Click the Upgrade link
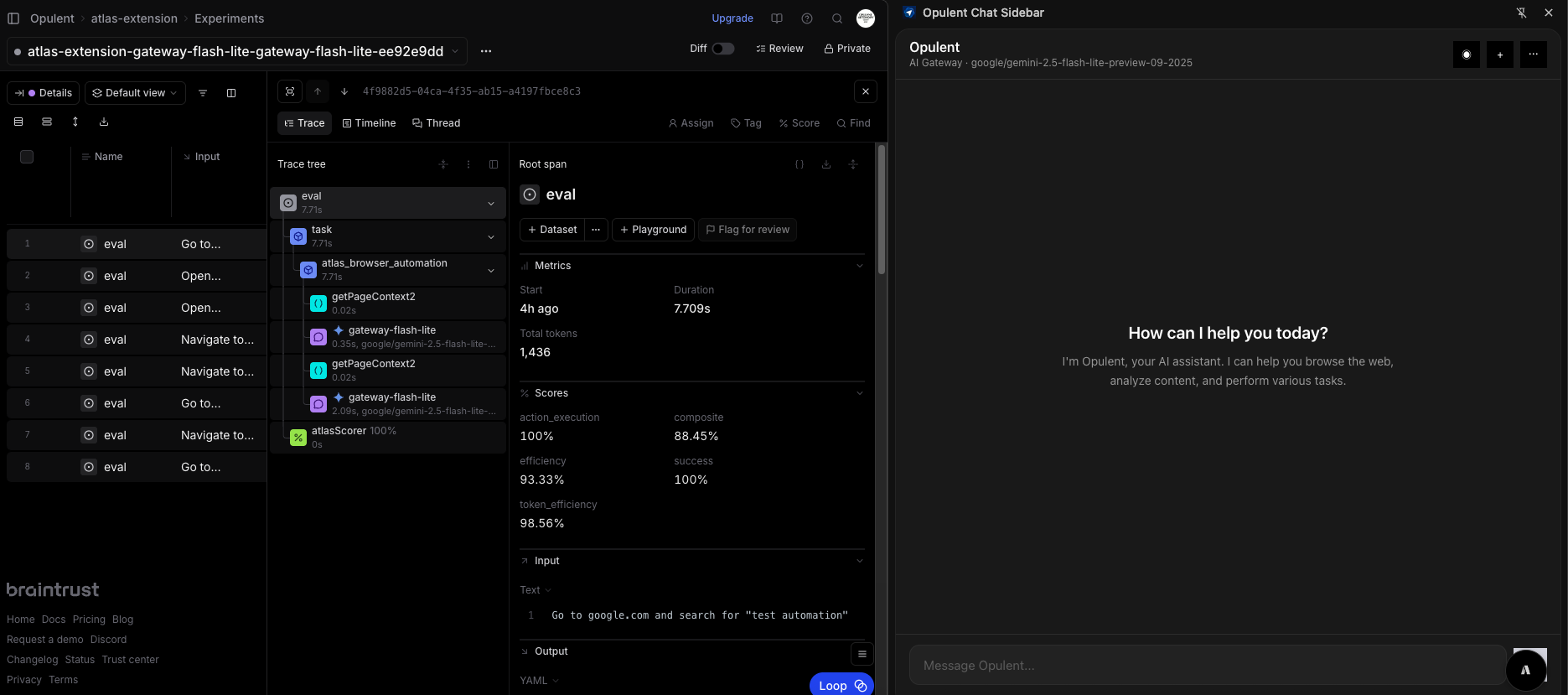Viewport: 1568px width, 695px height. (732, 18)
